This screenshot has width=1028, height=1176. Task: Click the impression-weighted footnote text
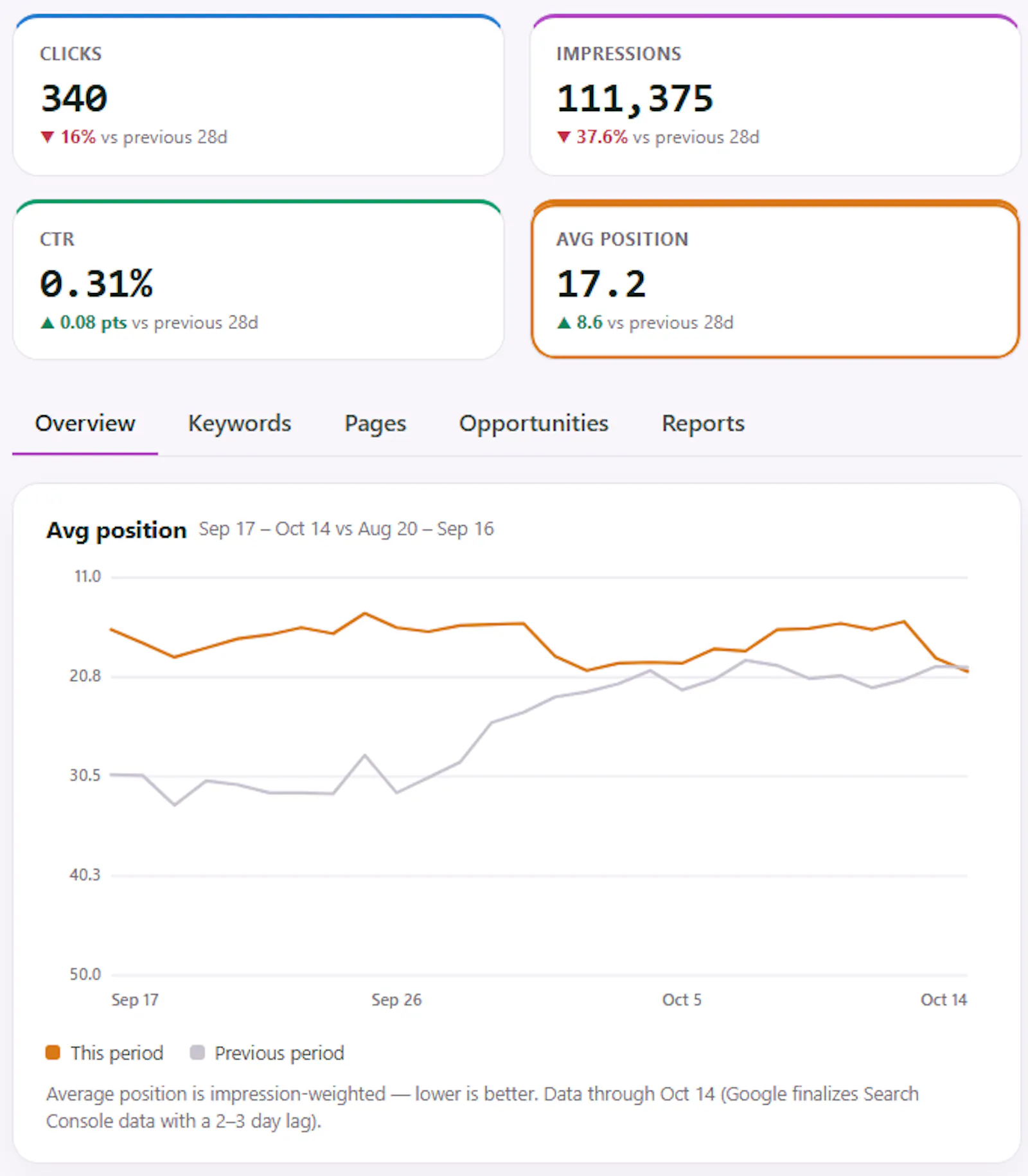click(x=482, y=1107)
